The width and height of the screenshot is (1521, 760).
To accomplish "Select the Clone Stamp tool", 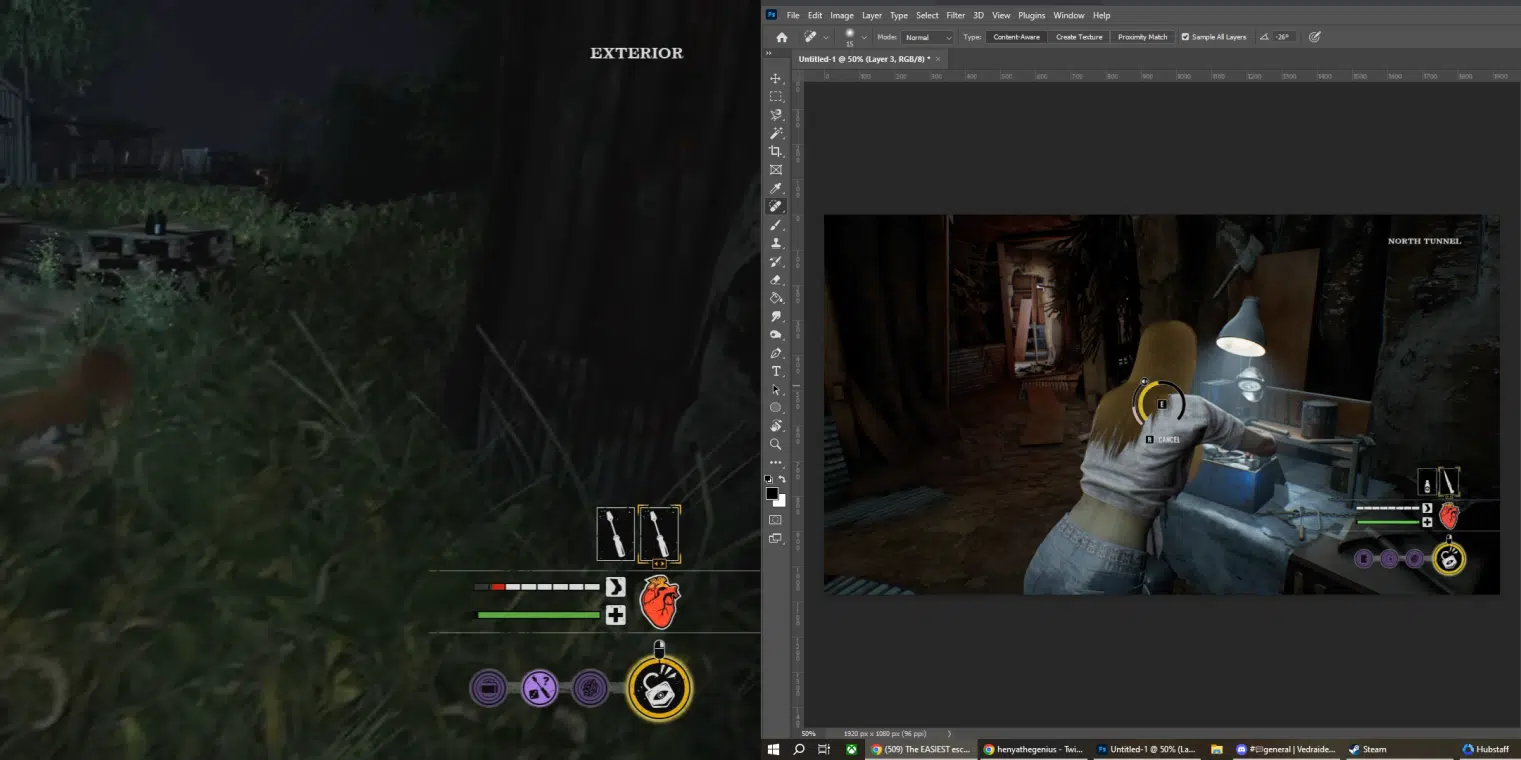I will pos(775,243).
